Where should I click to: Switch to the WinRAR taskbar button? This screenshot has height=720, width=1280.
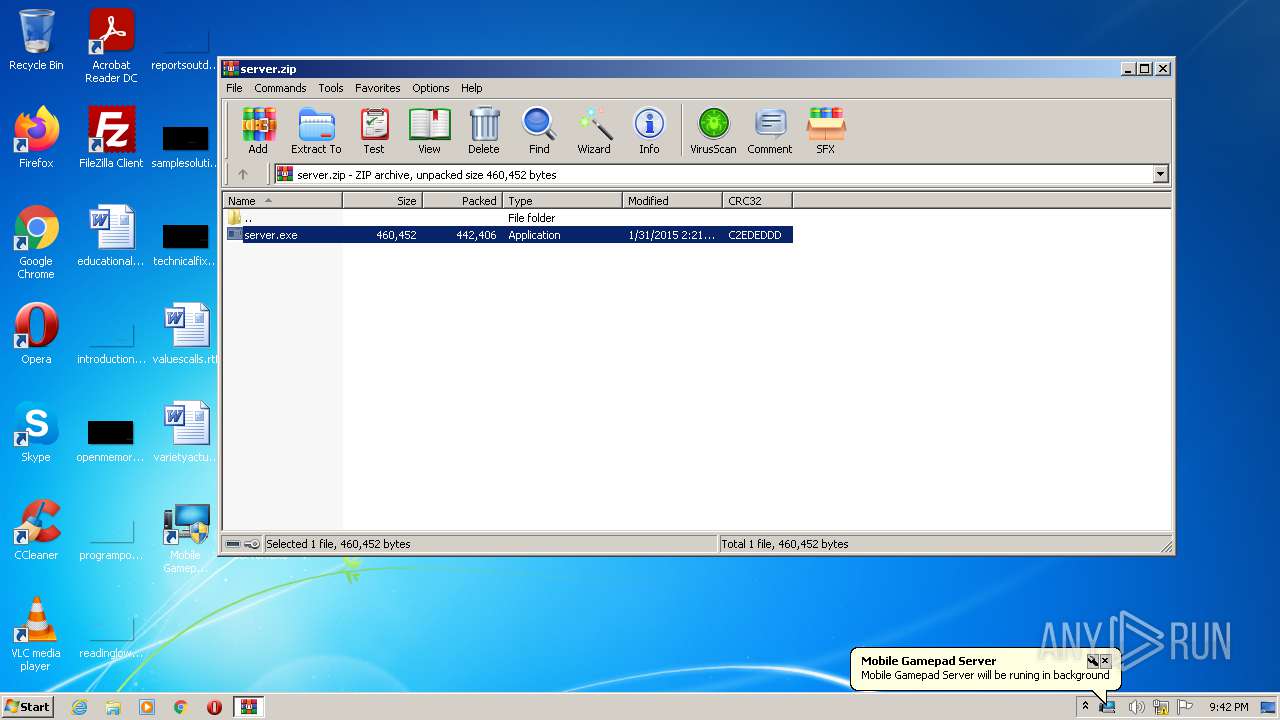tap(249, 707)
